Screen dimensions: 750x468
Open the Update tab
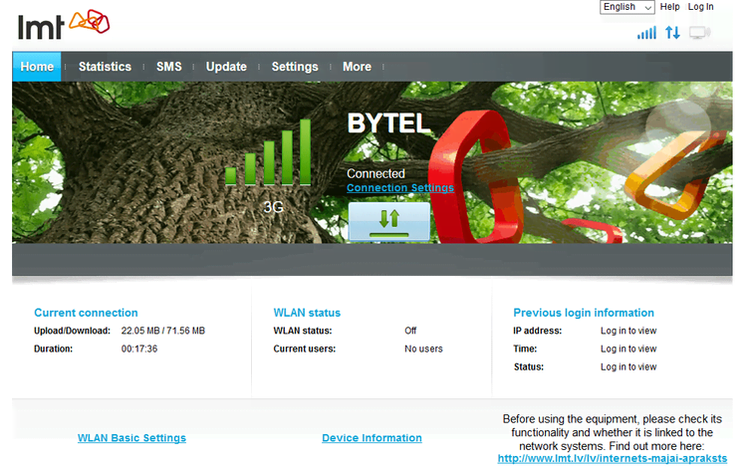pyautogui.click(x=226, y=67)
